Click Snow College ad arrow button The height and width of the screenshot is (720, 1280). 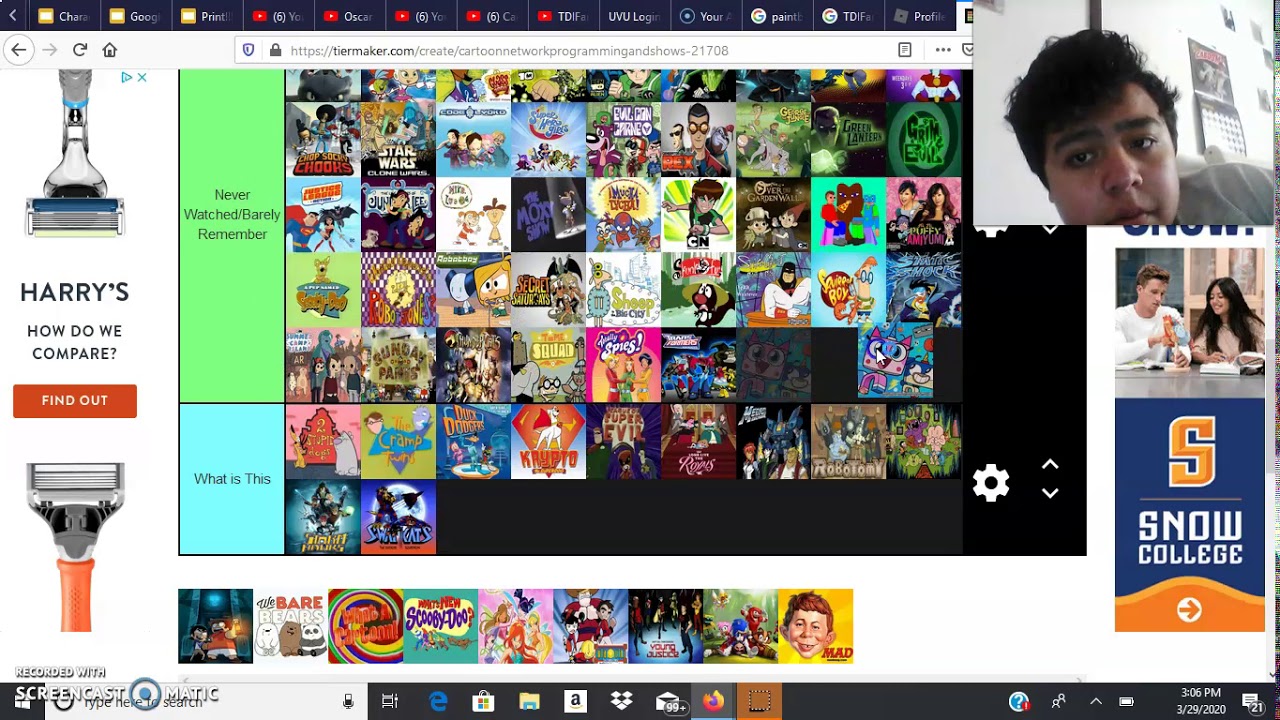(x=1189, y=609)
